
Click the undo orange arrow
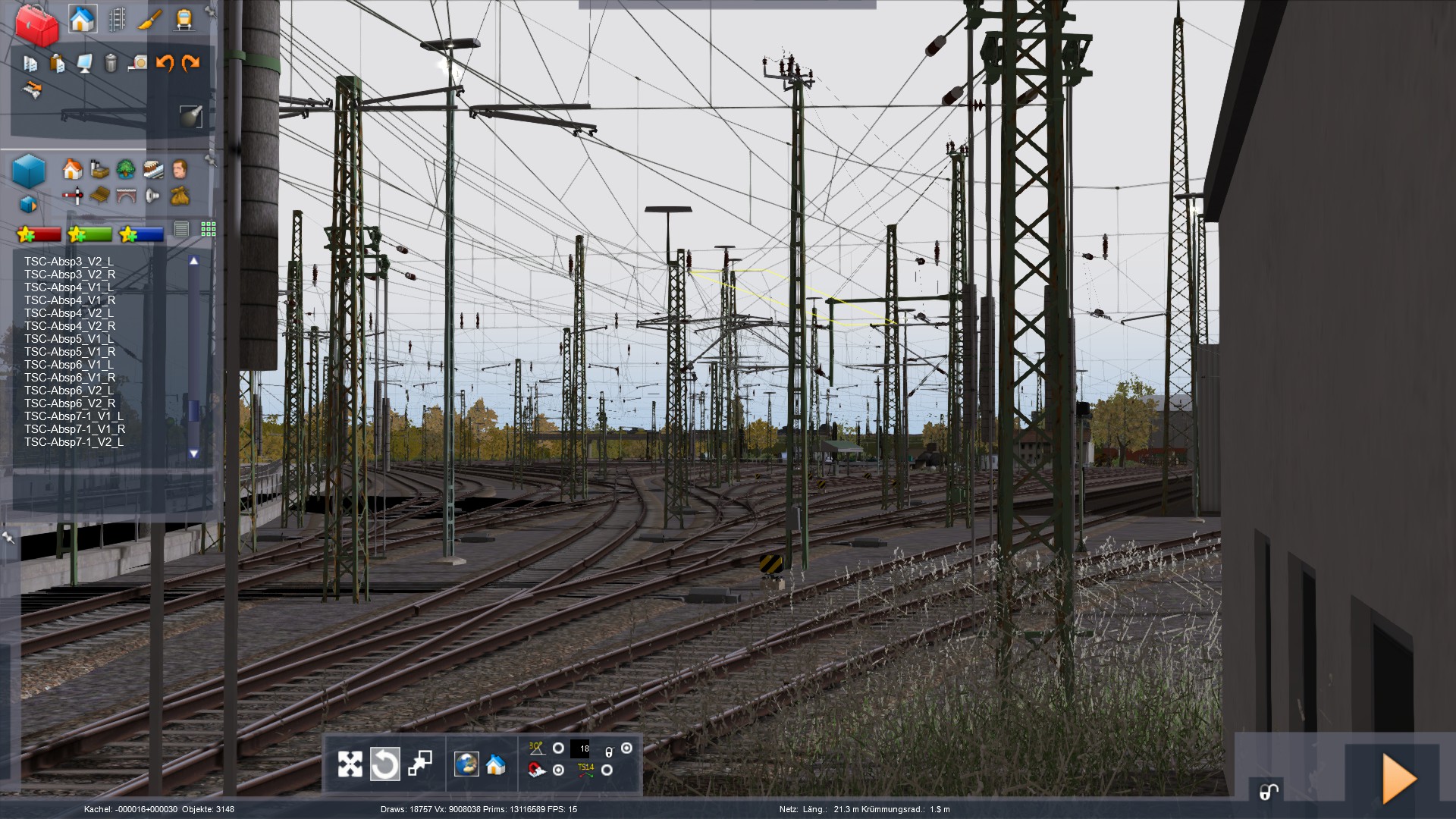[165, 63]
